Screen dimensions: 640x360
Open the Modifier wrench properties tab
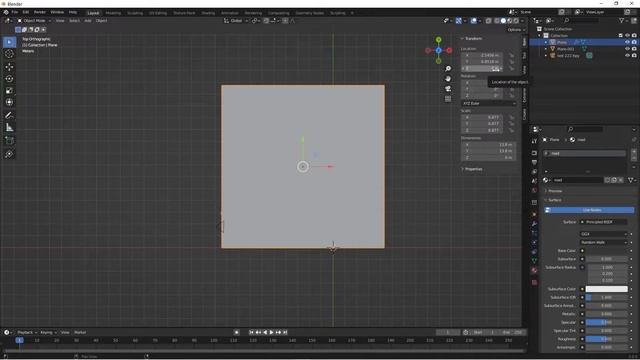pyautogui.click(x=534, y=224)
